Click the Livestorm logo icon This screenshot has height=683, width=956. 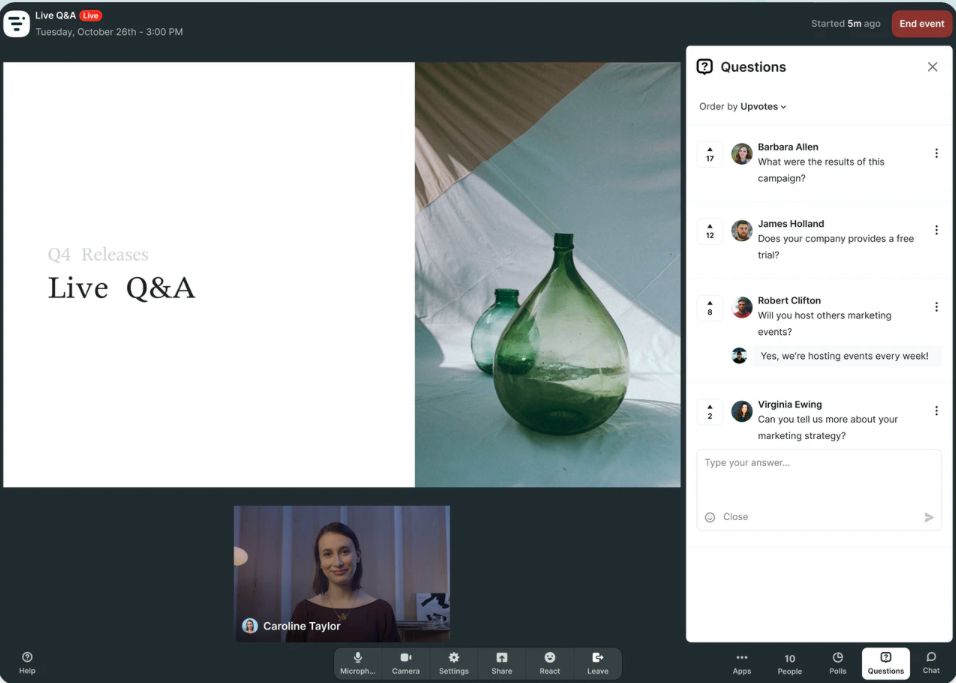pyautogui.click(x=16, y=24)
